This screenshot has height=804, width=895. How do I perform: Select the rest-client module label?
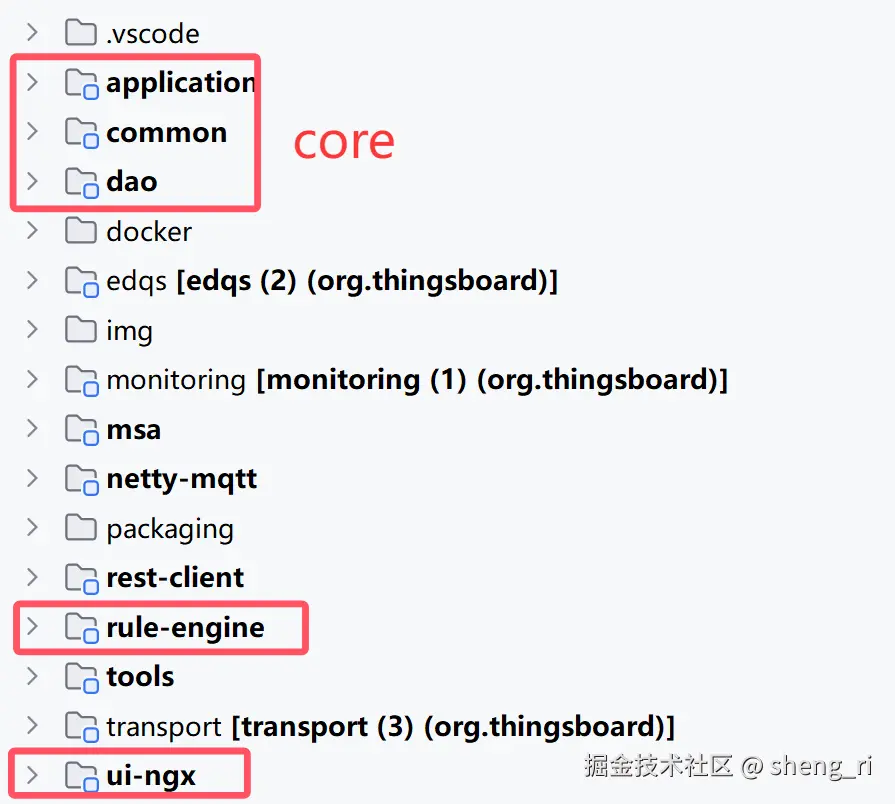click(x=175, y=577)
